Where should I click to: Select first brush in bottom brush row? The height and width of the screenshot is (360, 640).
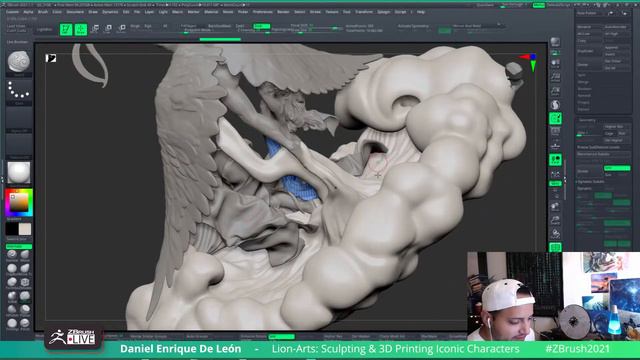[12, 324]
